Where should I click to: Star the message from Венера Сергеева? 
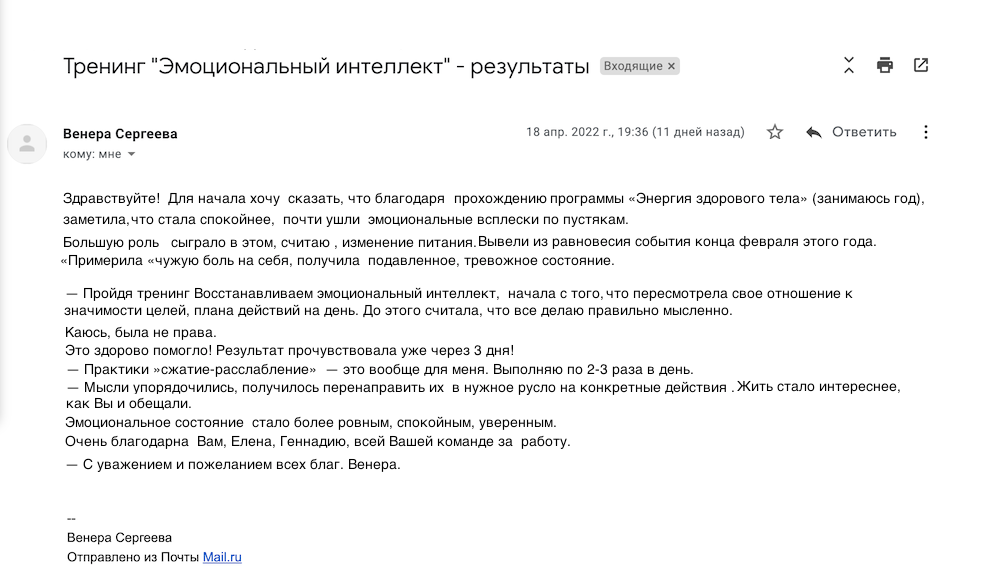(774, 132)
